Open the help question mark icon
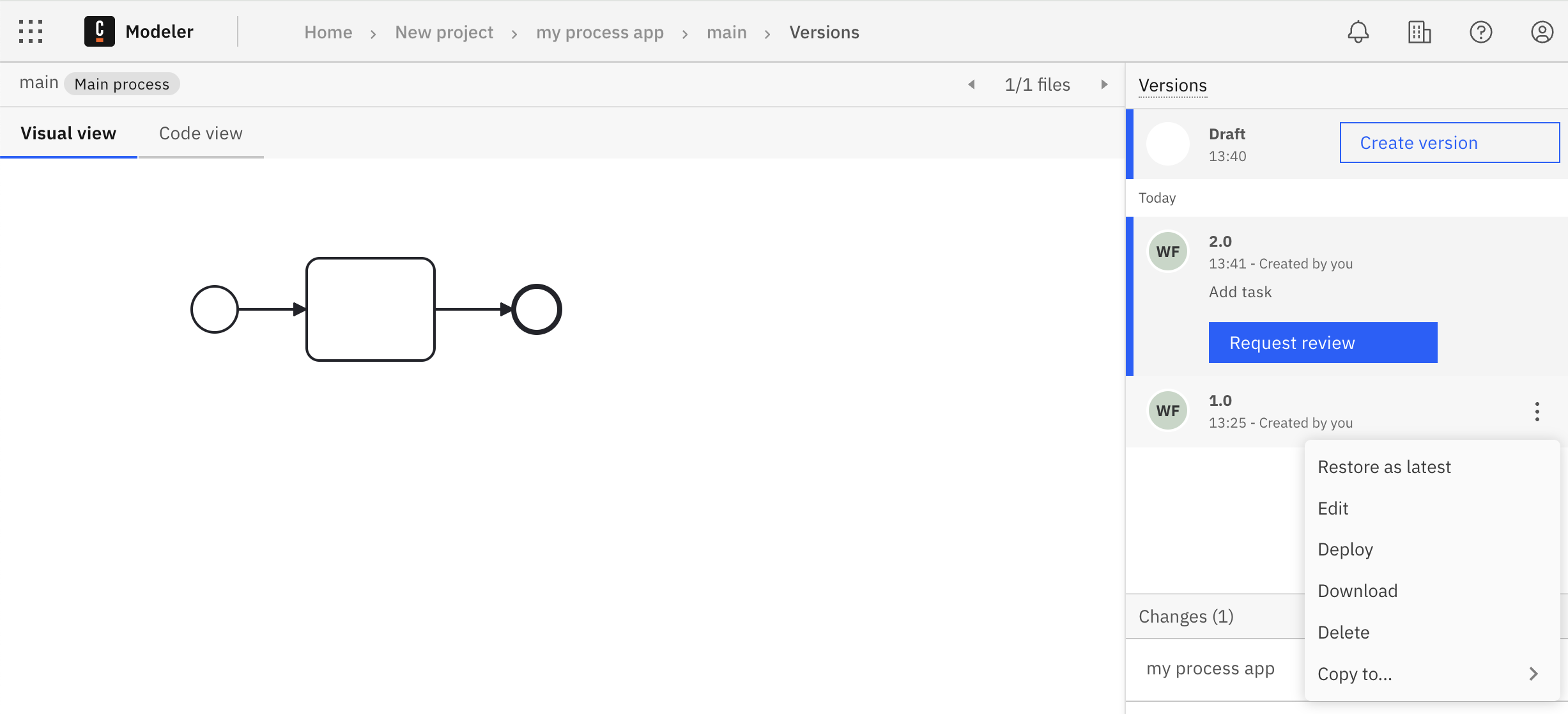 1480,32
